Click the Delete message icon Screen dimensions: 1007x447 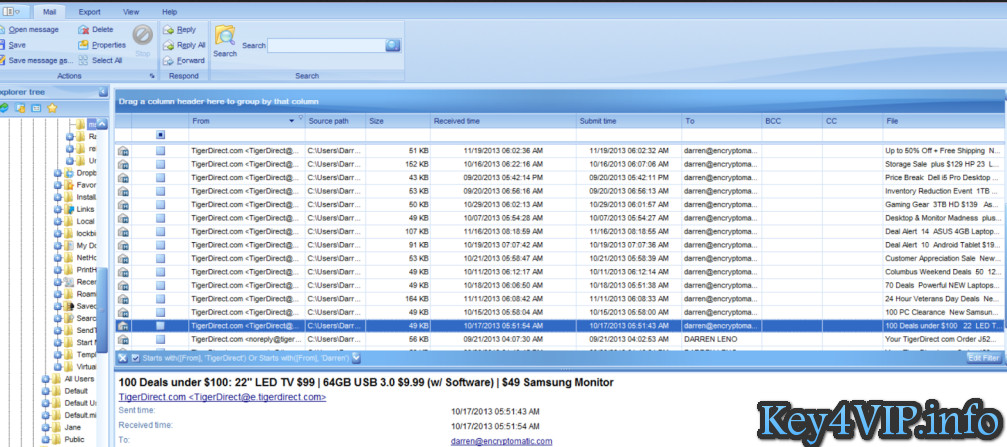pyautogui.click(x=83, y=30)
